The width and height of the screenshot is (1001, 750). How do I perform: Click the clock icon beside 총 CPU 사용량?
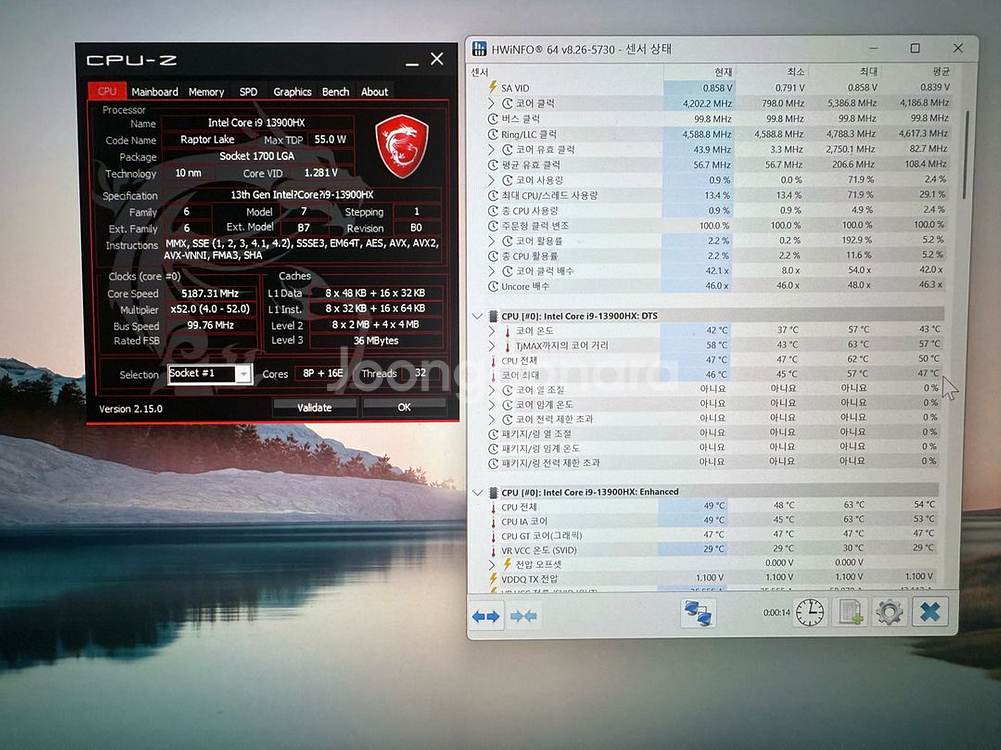pyautogui.click(x=493, y=211)
